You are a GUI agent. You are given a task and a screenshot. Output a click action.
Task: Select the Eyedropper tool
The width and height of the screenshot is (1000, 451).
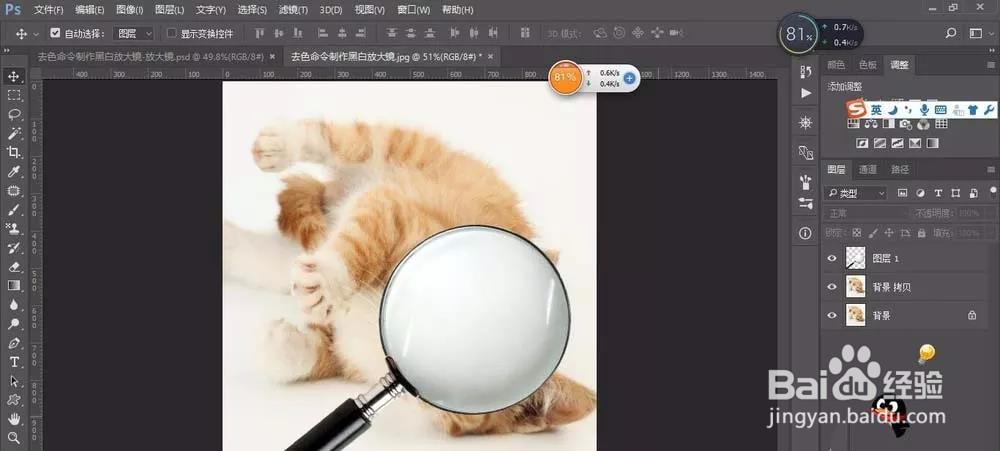13,172
